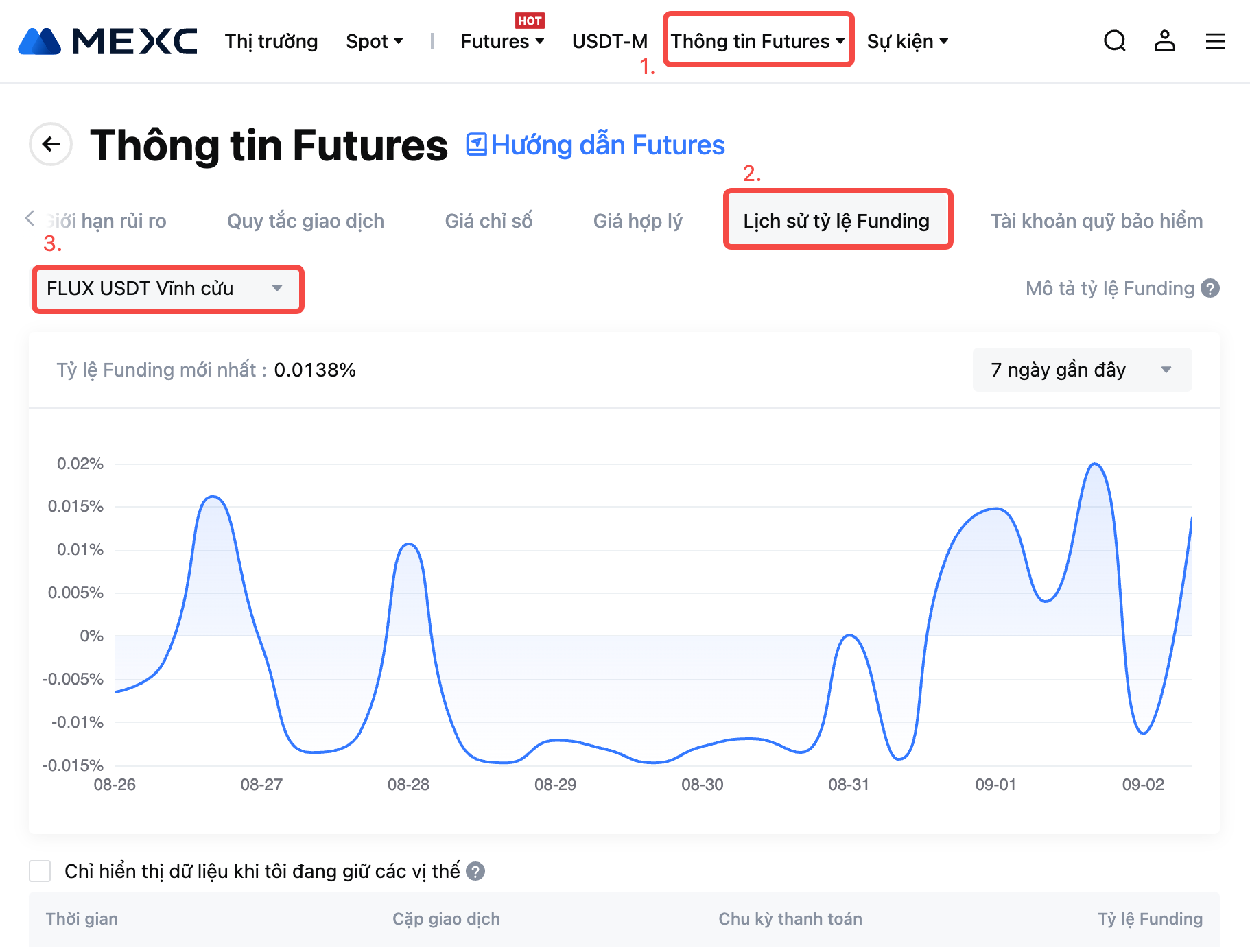Click the MEXC logo

(x=108, y=41)
